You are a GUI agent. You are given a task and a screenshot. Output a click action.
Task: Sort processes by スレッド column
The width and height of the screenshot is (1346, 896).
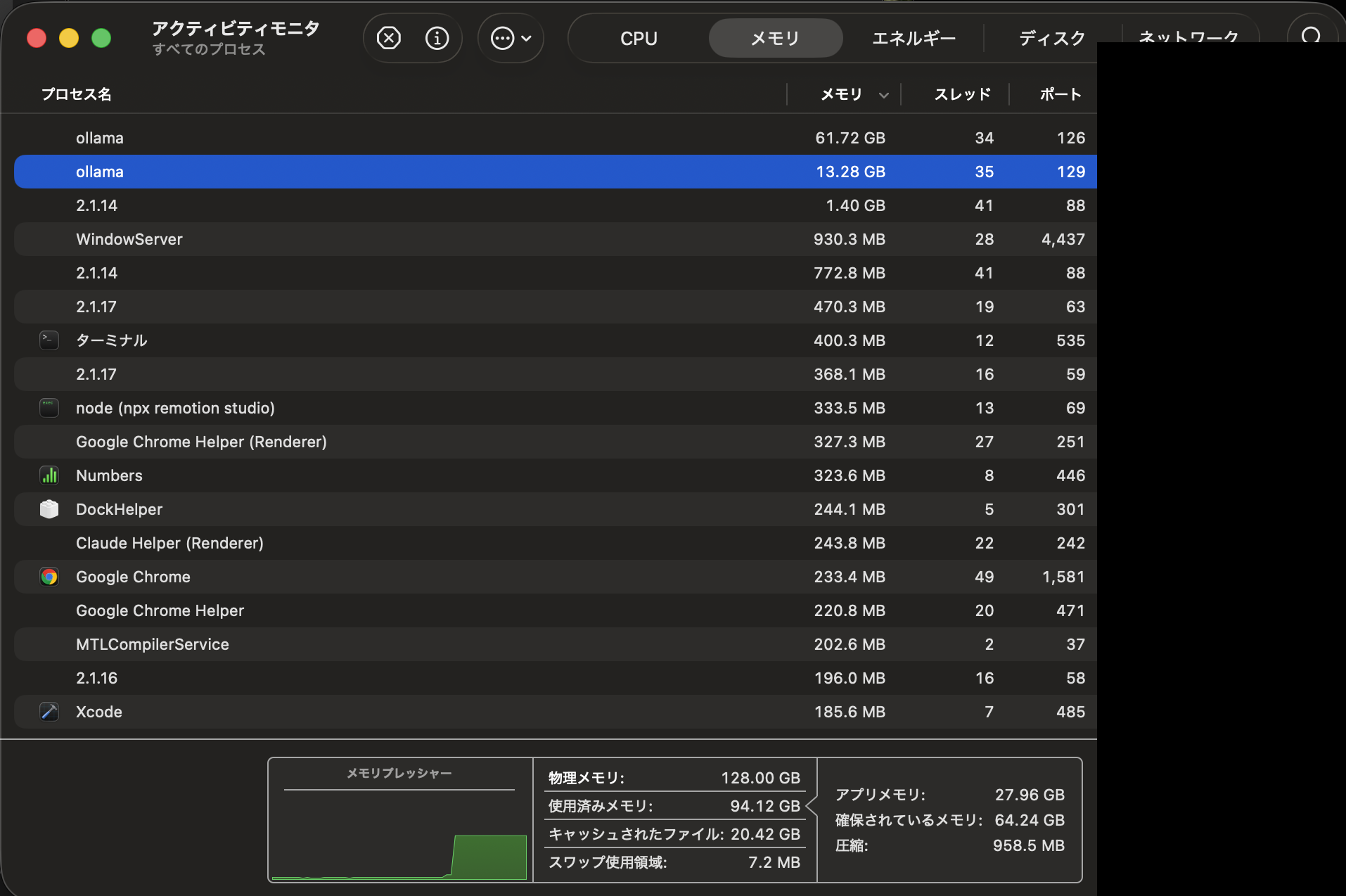pos(961,94)
